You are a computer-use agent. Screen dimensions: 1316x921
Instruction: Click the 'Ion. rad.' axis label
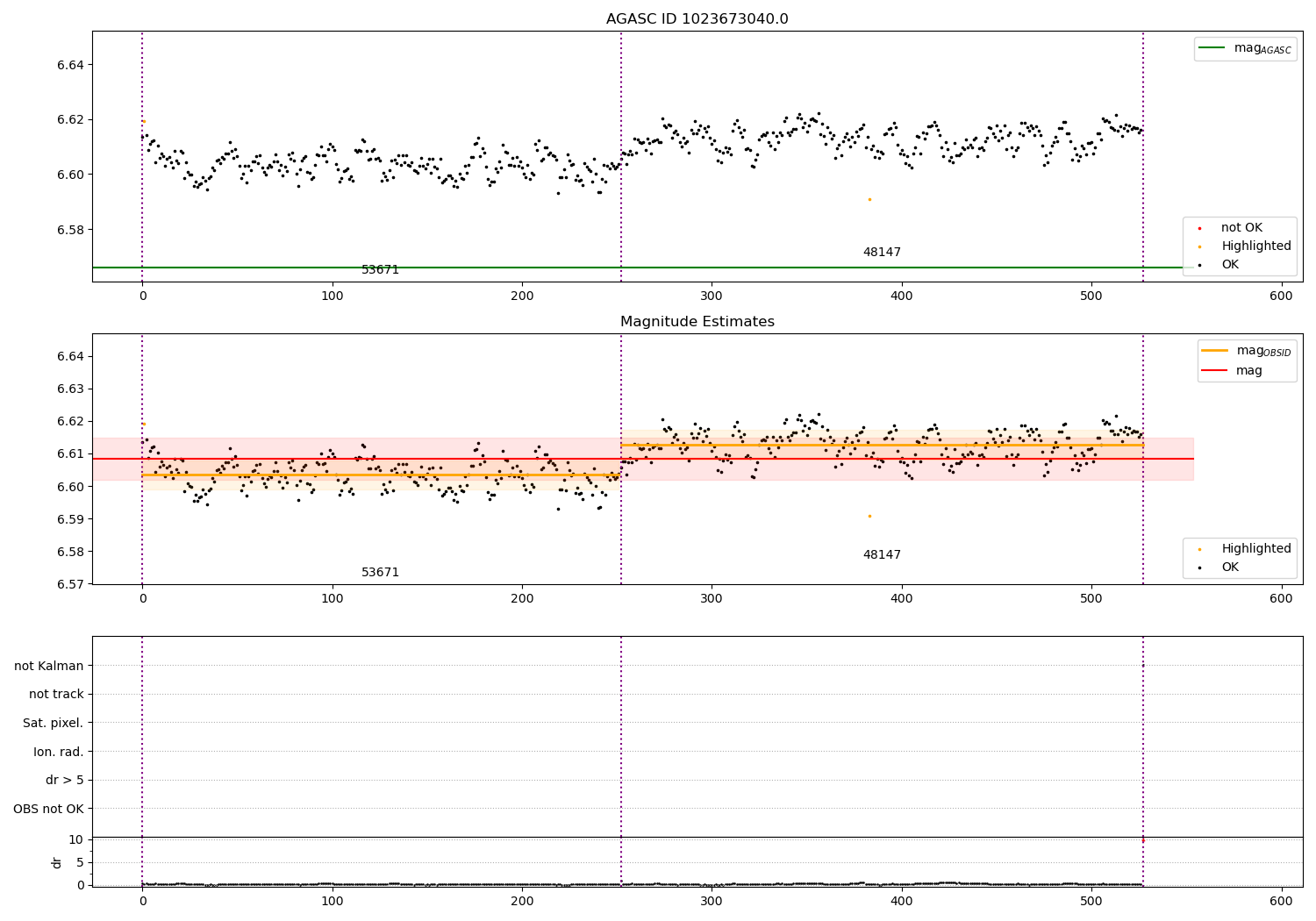coord(59,753)
